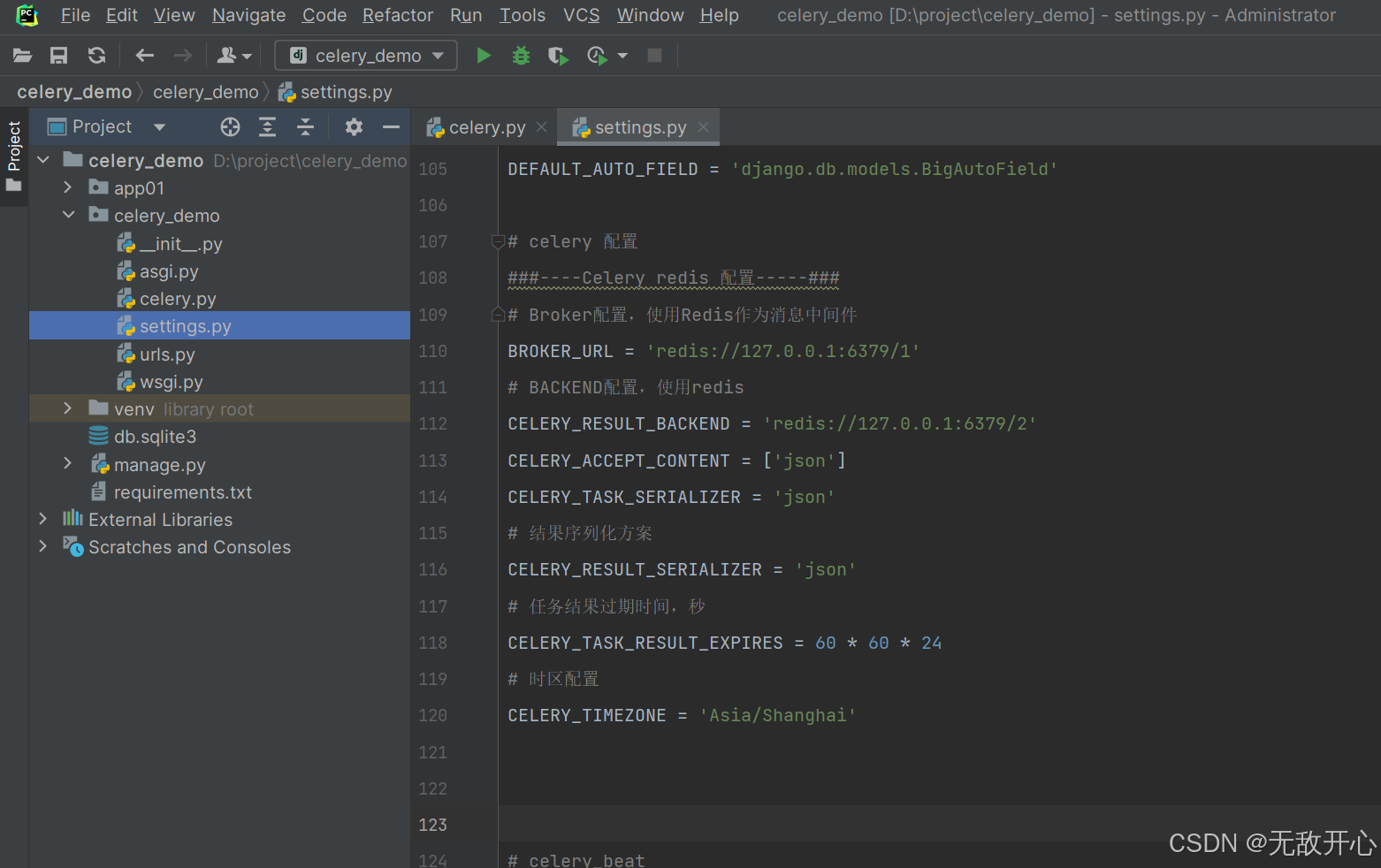1381x868 pixels.
Task: Click the Stop square icon
Action: pos(654,56)
